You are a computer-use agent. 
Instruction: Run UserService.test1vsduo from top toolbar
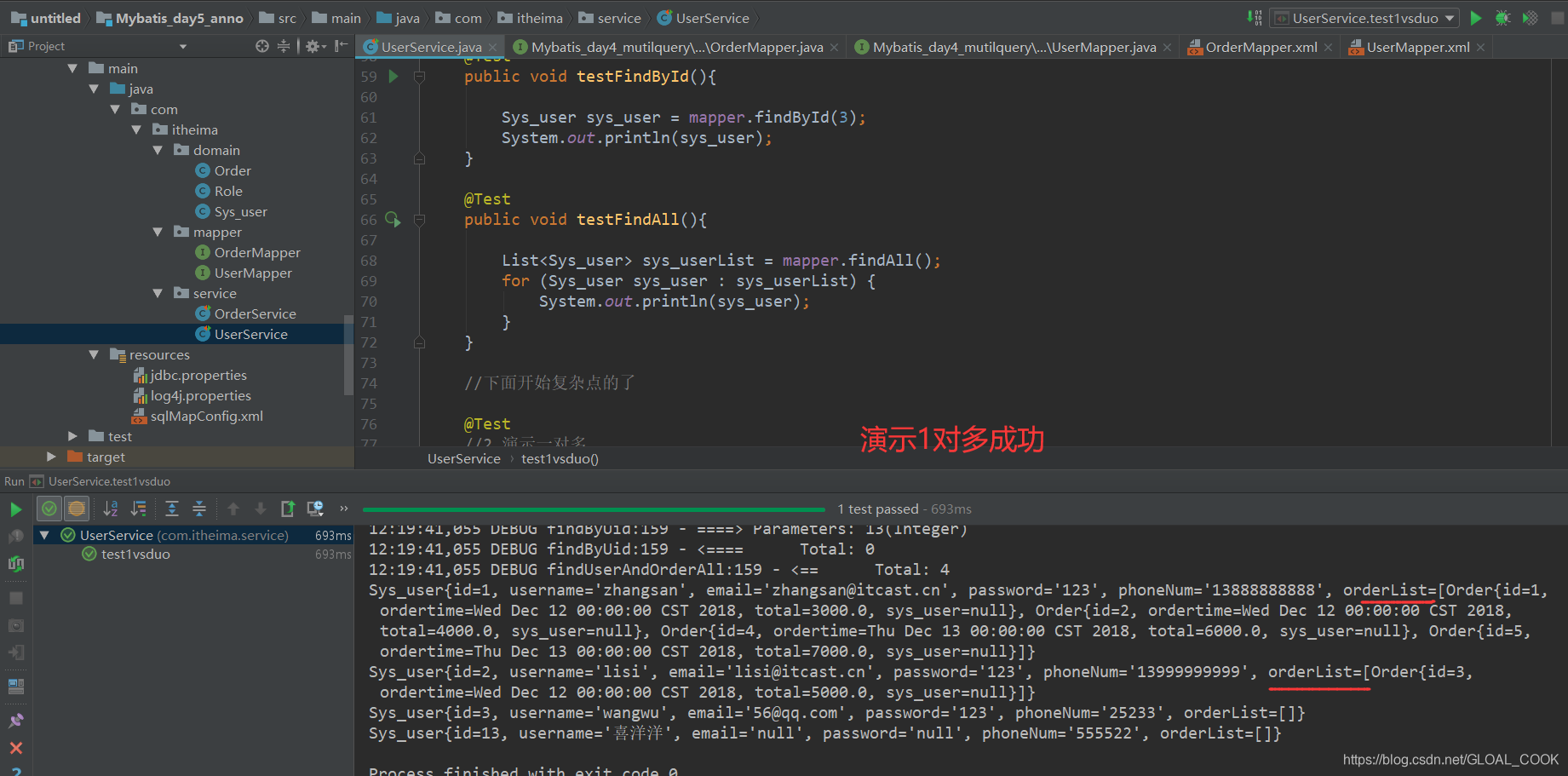tap(1476, 18)
